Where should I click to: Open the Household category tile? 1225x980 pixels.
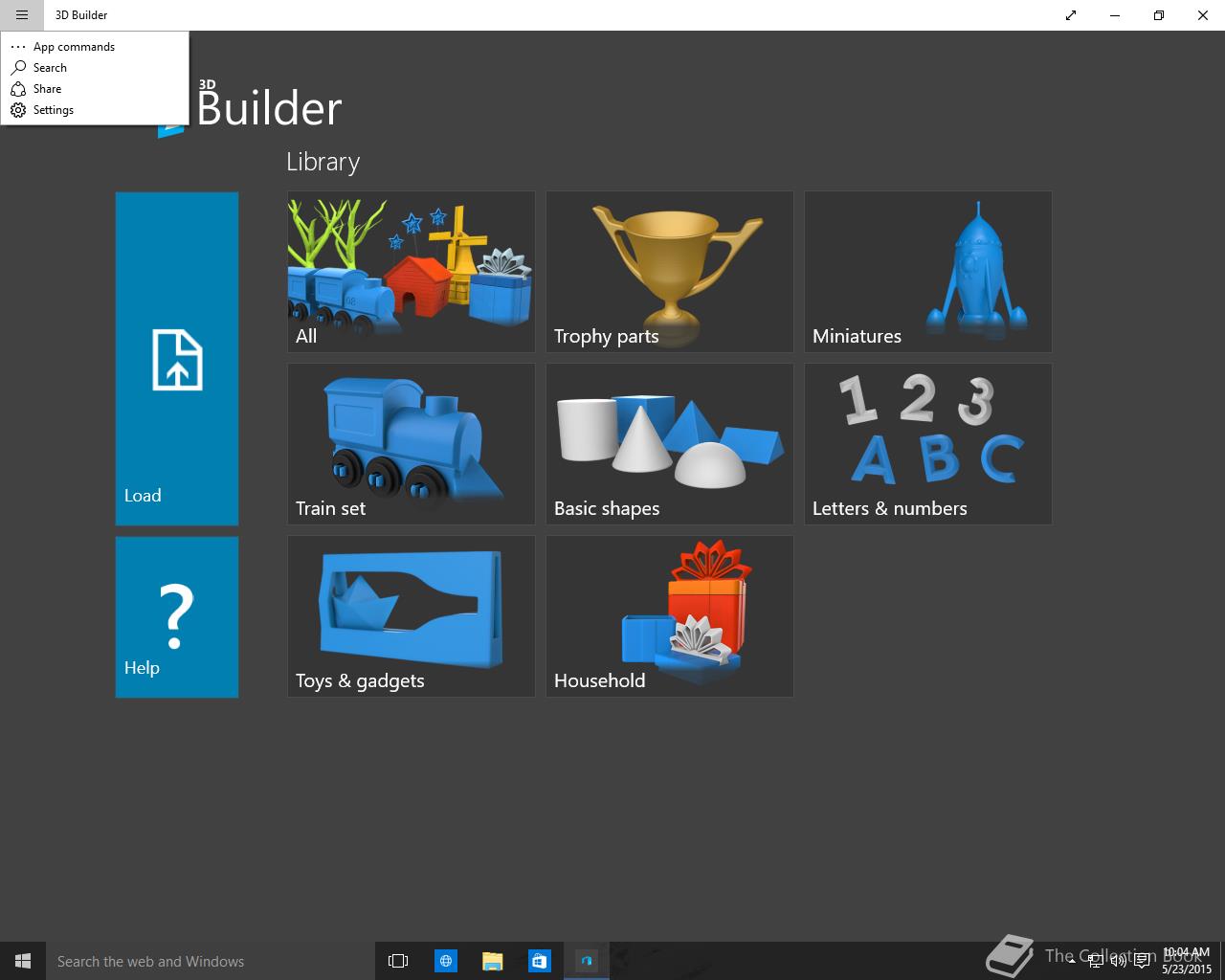pos(670,616)
